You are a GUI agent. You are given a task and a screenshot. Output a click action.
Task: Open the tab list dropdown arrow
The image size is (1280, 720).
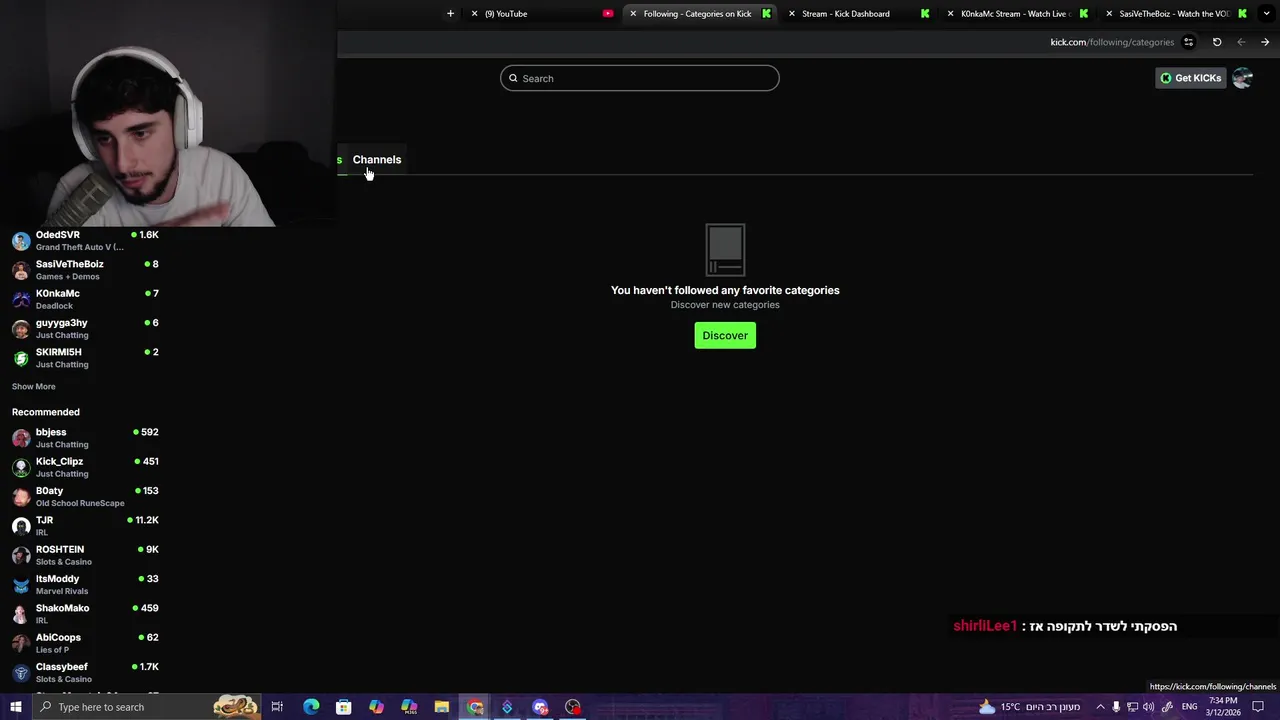tap(1266, 14)
